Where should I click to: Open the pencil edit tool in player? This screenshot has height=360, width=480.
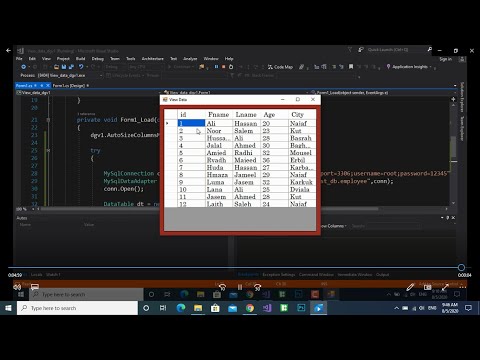click(x=410, y=287)
